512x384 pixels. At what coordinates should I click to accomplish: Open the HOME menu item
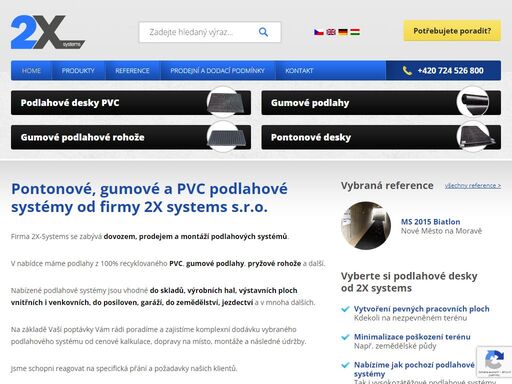(x=31, y=71)
